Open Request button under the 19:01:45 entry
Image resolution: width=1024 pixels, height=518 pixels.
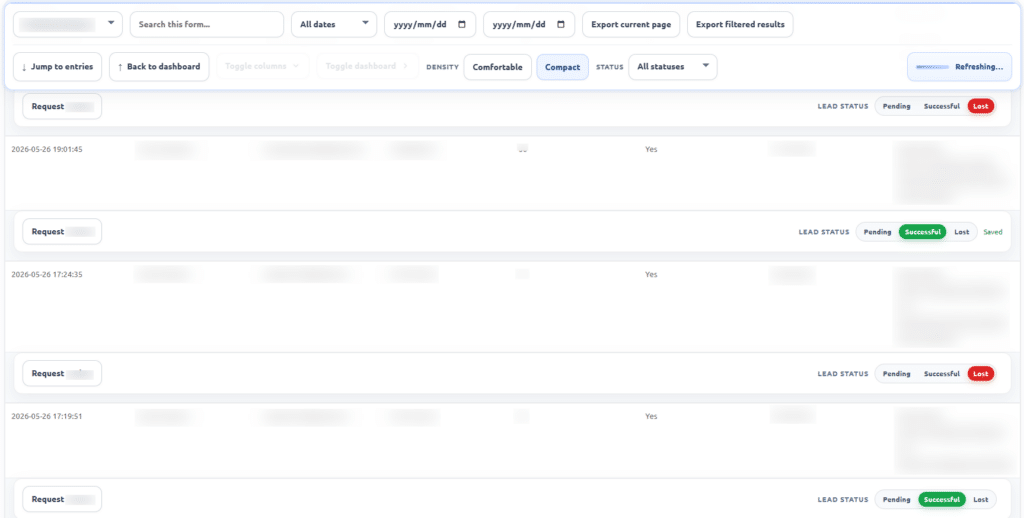tap(62, 231)
